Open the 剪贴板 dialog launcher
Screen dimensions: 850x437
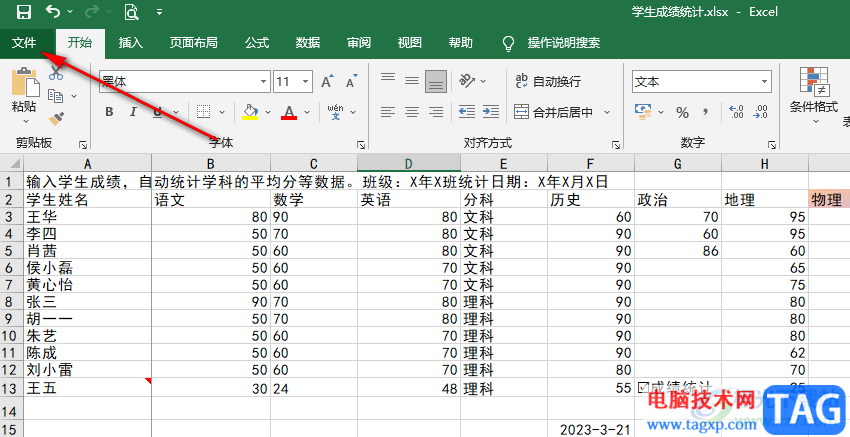point(83,145)
